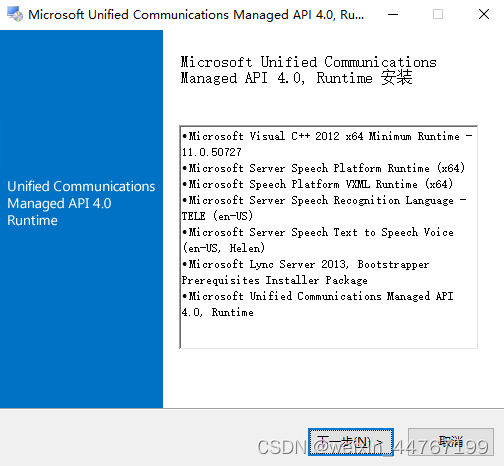Select the Visual C++ 2012 x64 Minimum Runtime line
Screen dimensions: 504x466
327,136
